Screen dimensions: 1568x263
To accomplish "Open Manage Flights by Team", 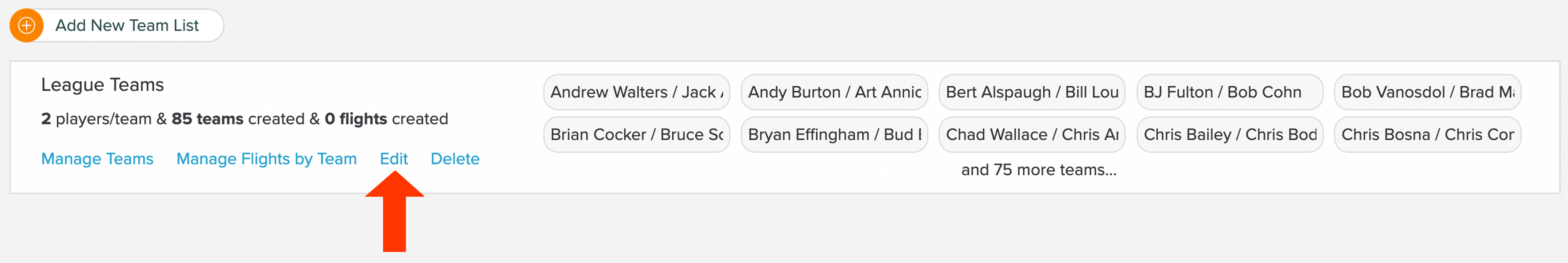I will coord(267,159).
